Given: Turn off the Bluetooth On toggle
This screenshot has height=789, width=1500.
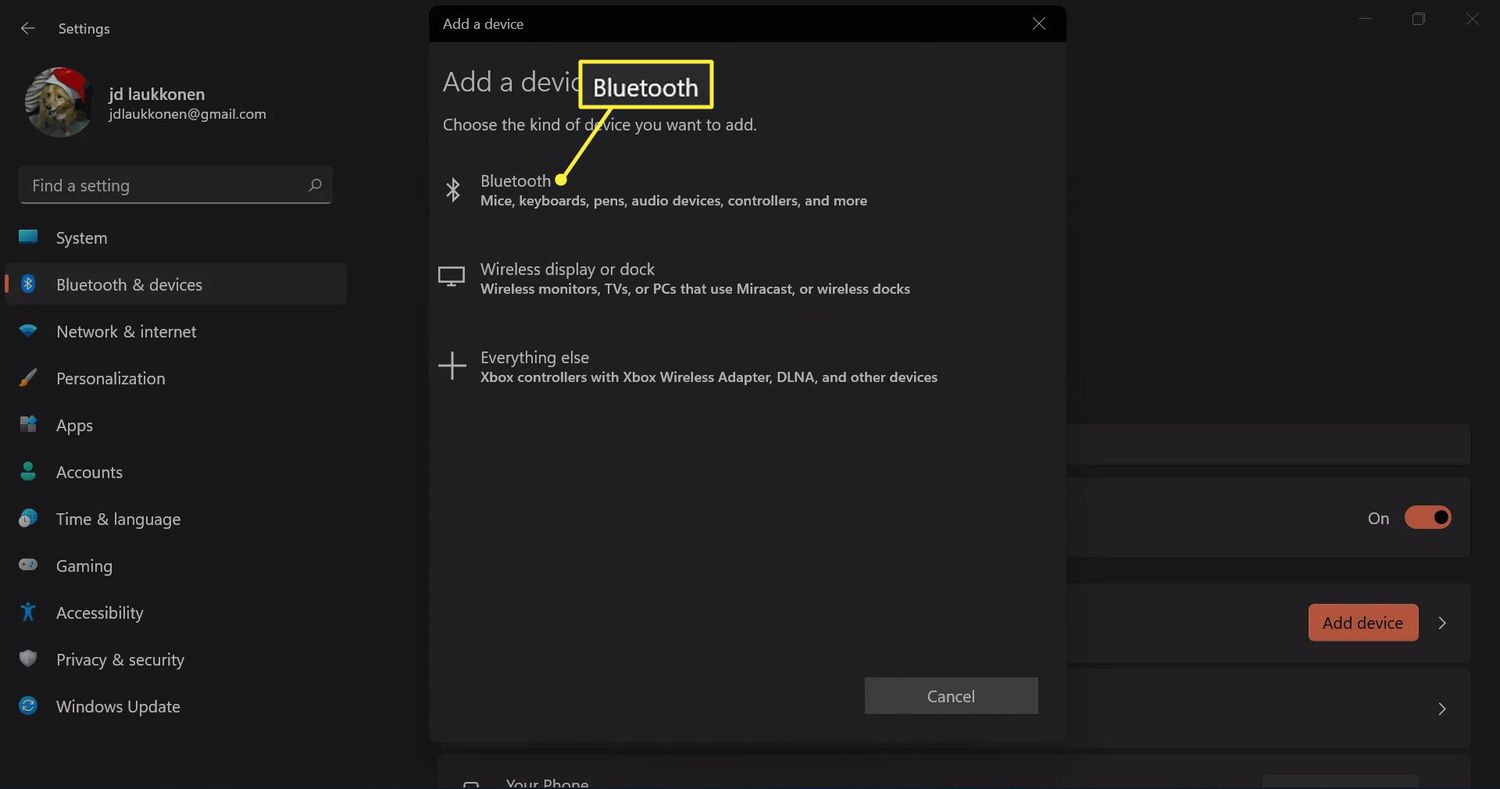Looking at the screenshot, I should [x=1427, y=518].
